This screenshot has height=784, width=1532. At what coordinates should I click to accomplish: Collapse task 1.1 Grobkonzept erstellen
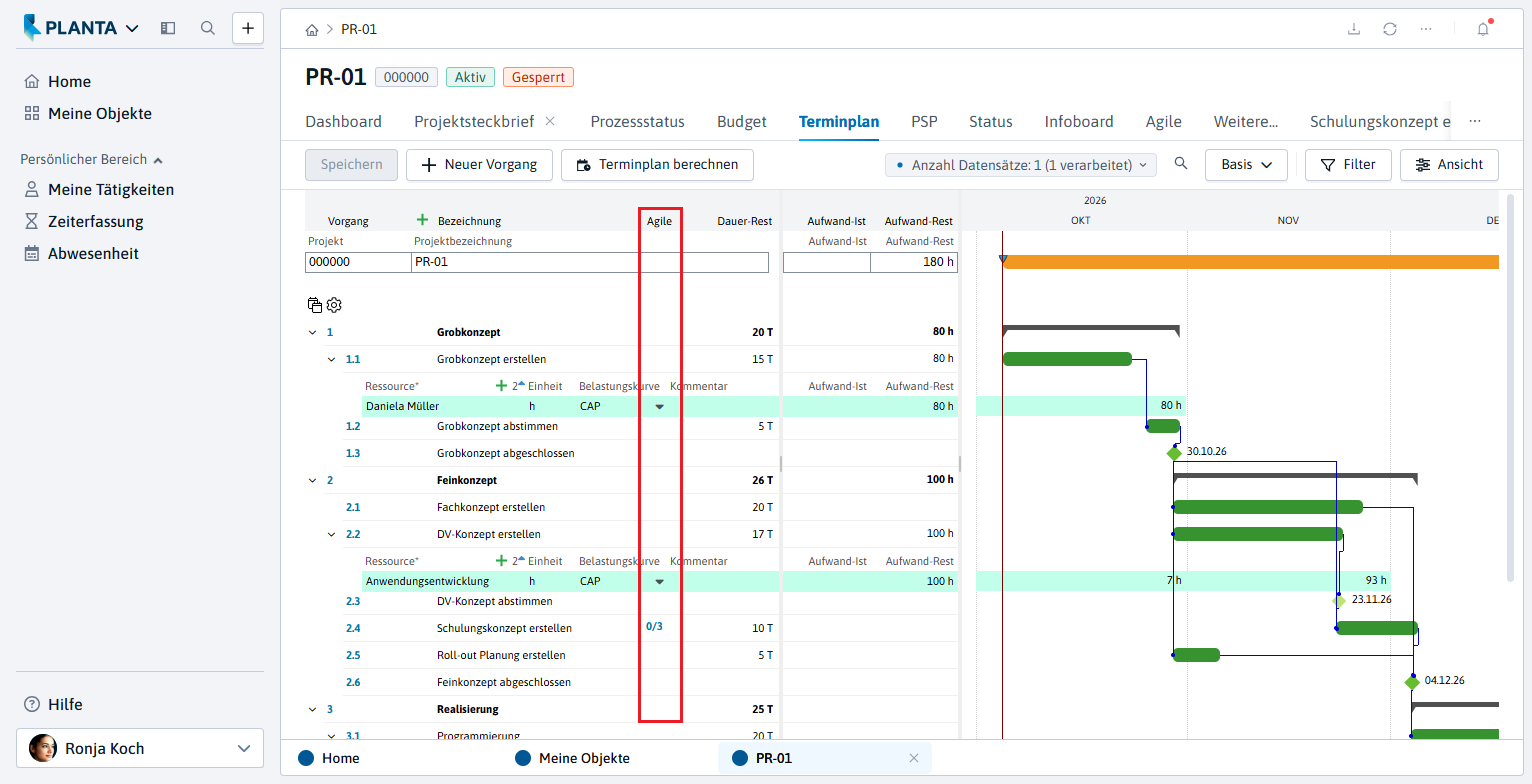tap(332, 359)
